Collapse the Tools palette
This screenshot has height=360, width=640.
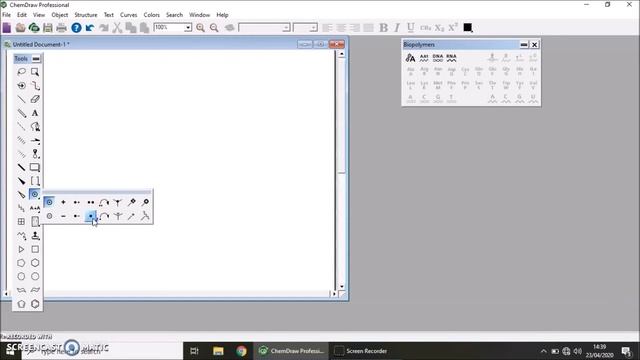click(36, 59)
